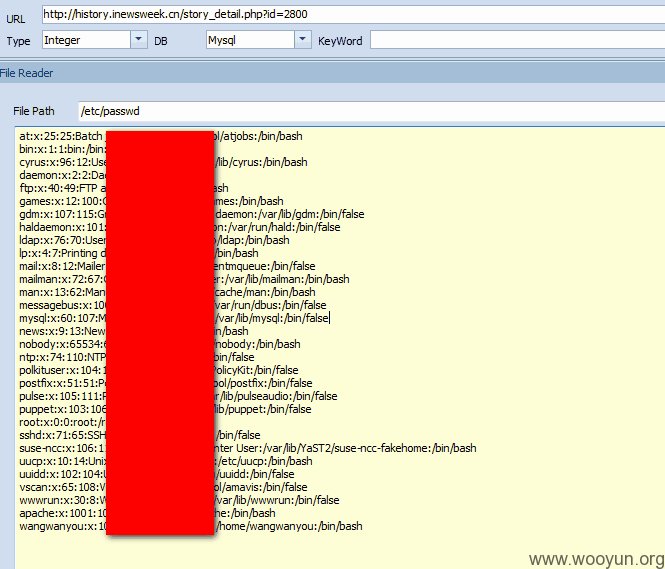665x569 pixels.
Task: Click the cyrus:x:96:12 line
Action: [163, 162]
